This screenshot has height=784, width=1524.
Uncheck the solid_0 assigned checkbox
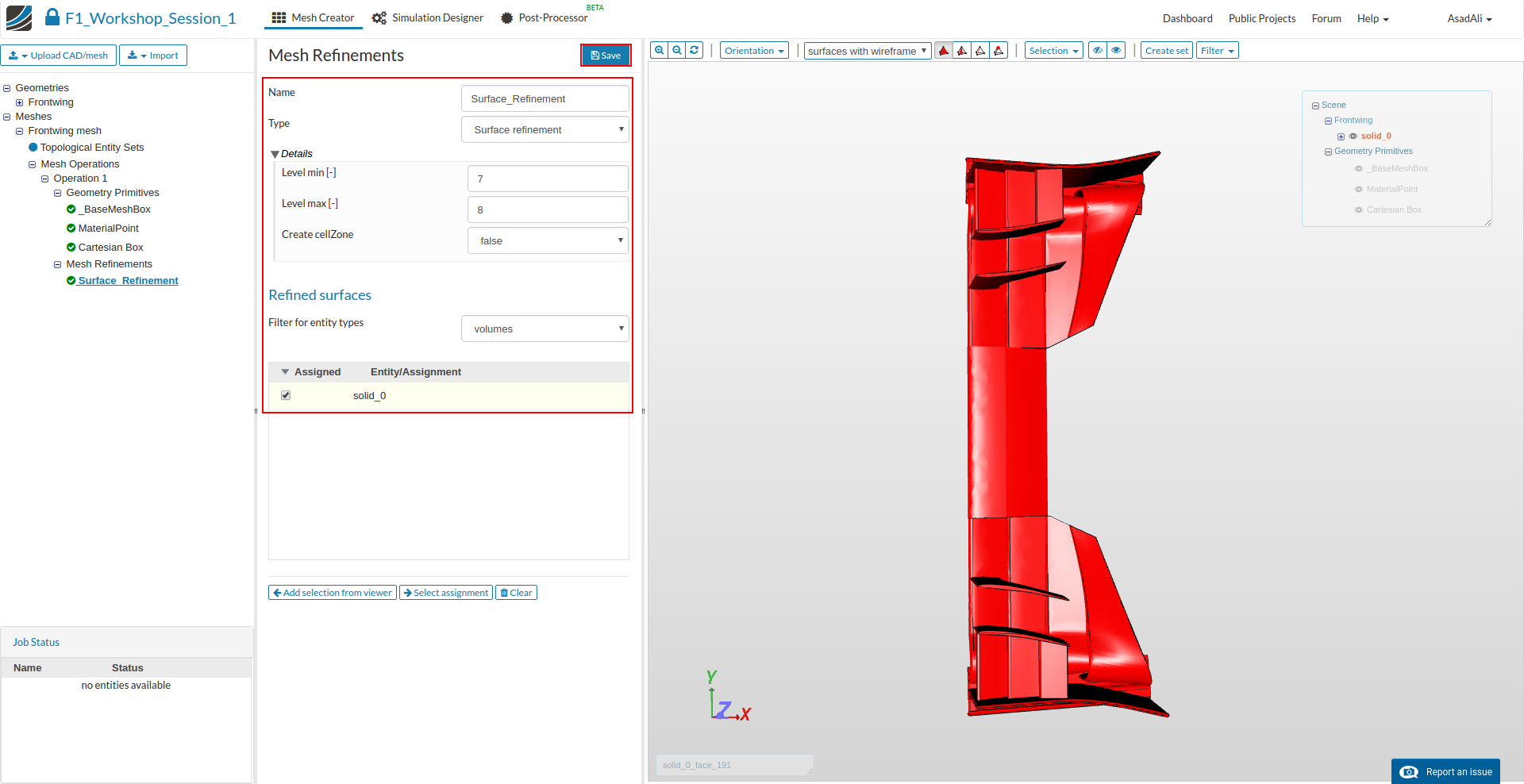286,395
